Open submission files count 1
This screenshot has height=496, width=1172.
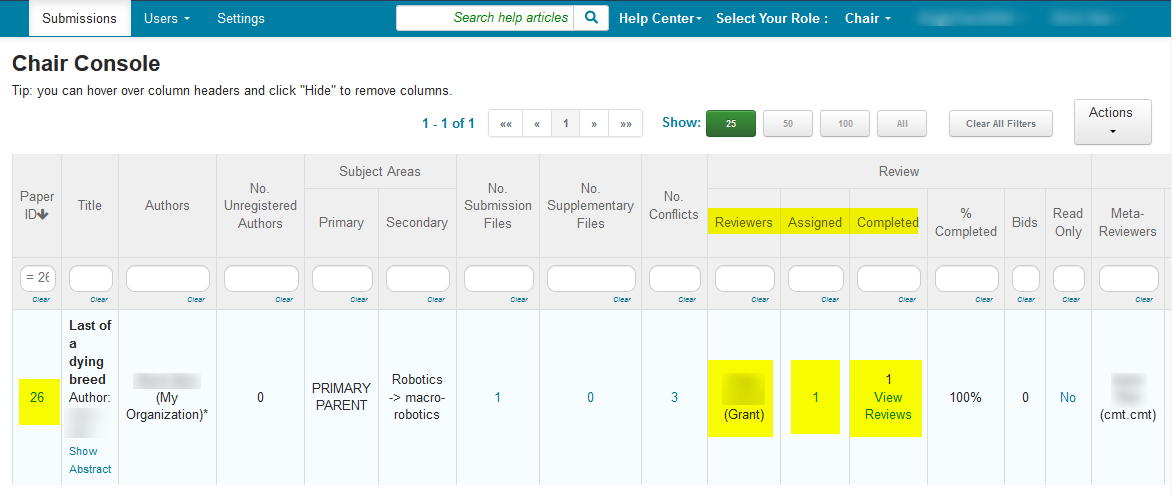point(497,397)
